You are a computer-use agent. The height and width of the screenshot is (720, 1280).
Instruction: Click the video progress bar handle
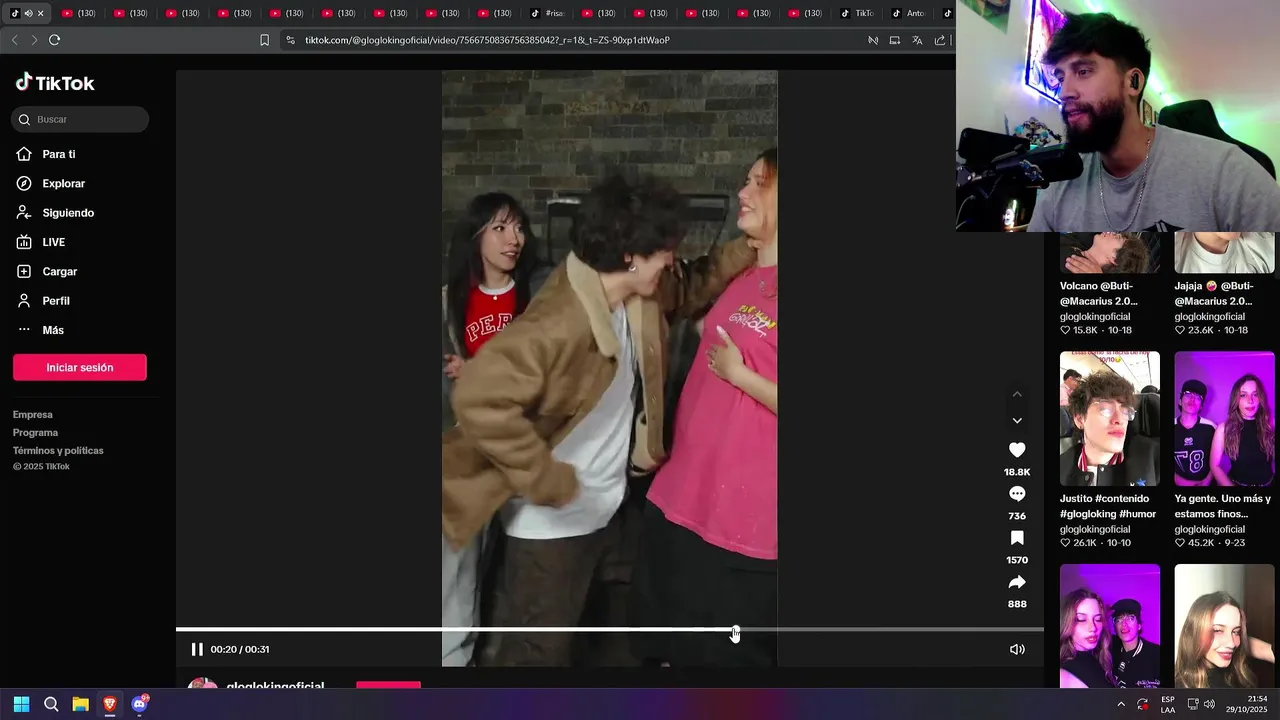735,630
